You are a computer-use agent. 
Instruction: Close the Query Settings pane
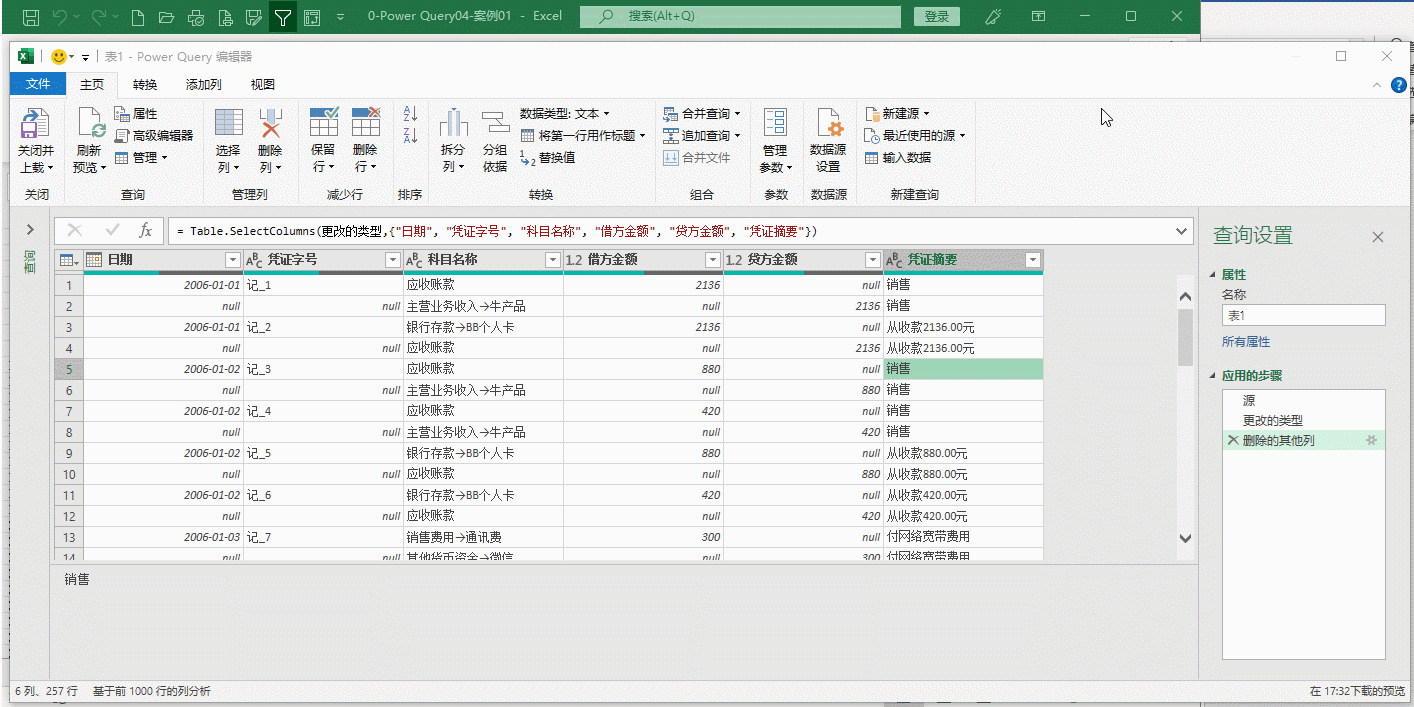1378,237
